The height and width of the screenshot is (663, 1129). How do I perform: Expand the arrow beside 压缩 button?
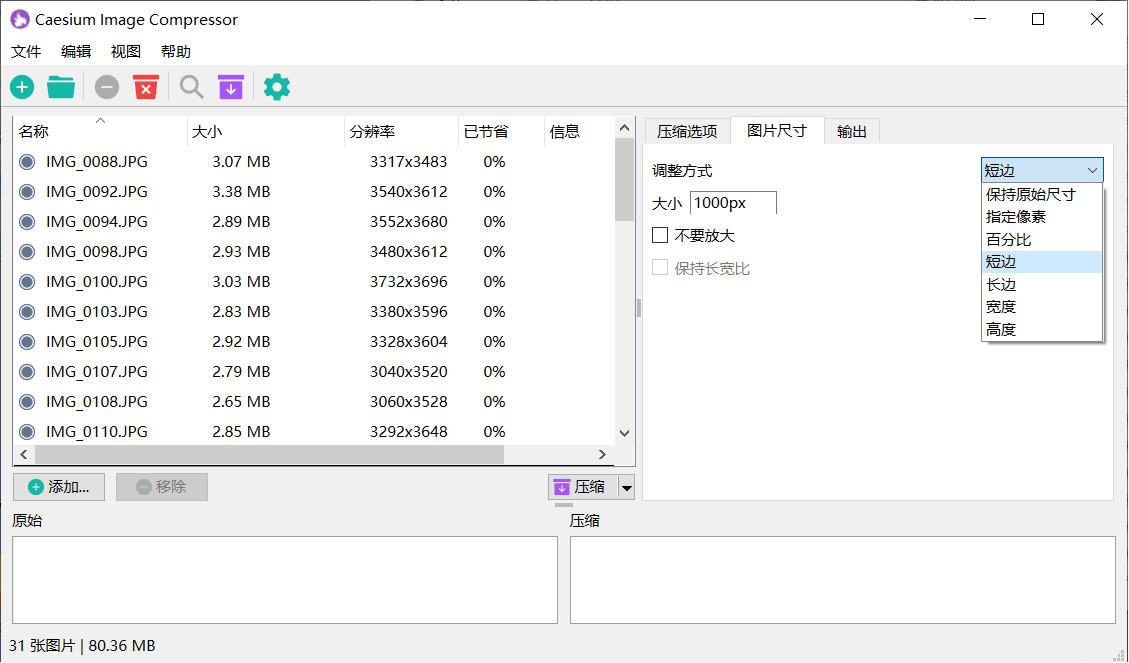pos(627,488)
